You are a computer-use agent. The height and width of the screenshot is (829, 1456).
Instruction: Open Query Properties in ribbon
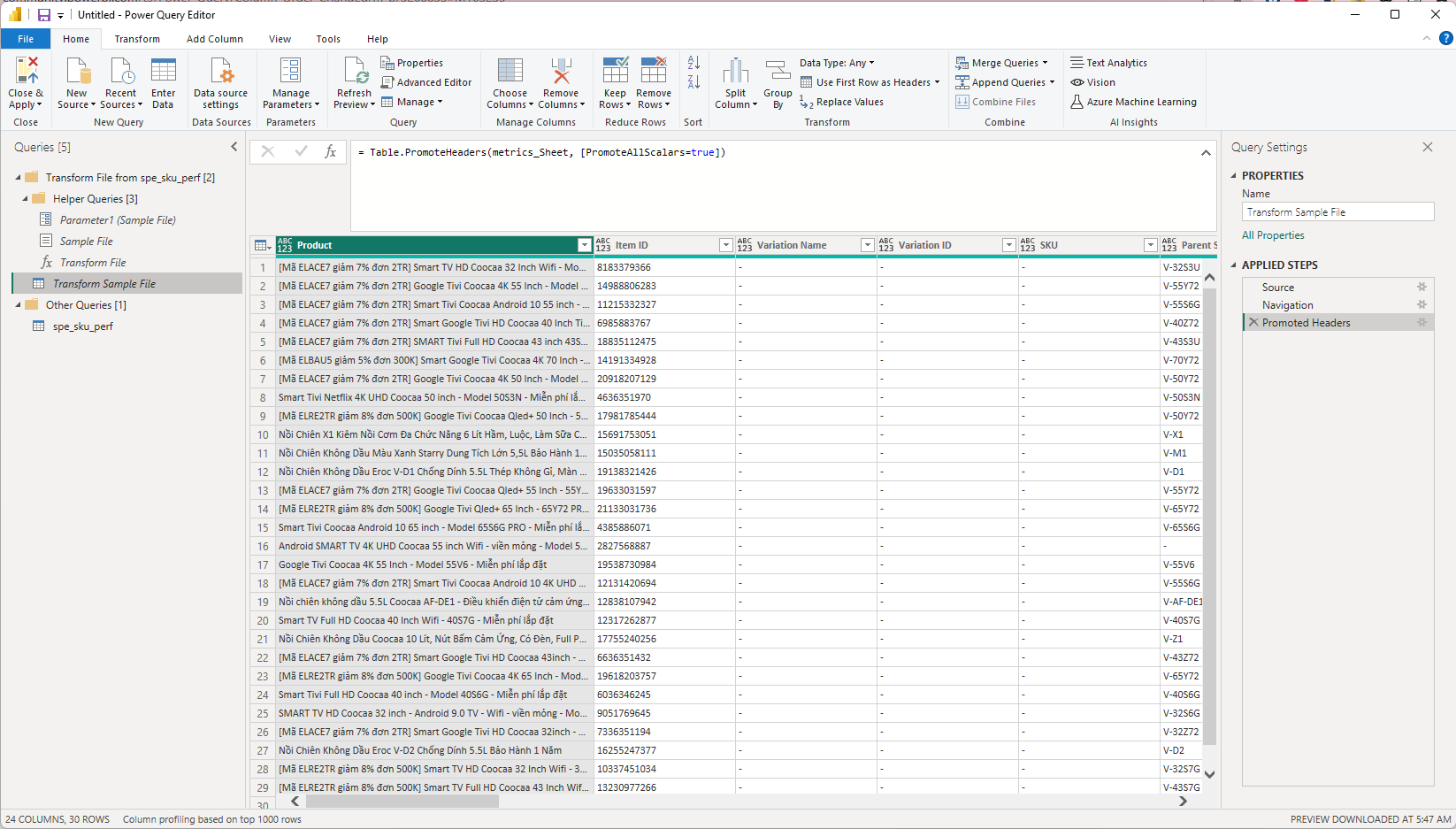tap(412, 63)
